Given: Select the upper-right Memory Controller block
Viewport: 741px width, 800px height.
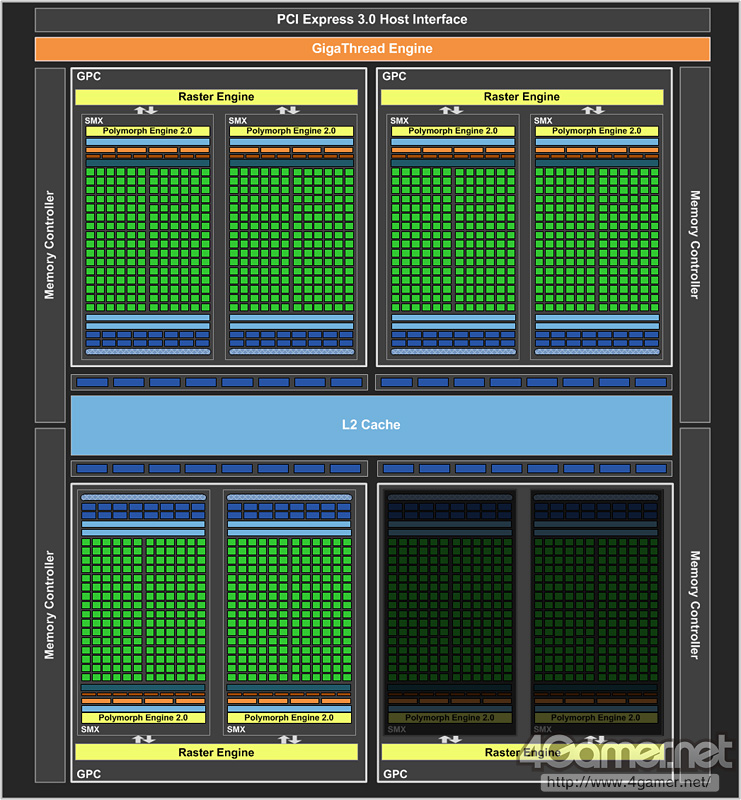Looking at the screenshot, I should click(x=695, y=245).
